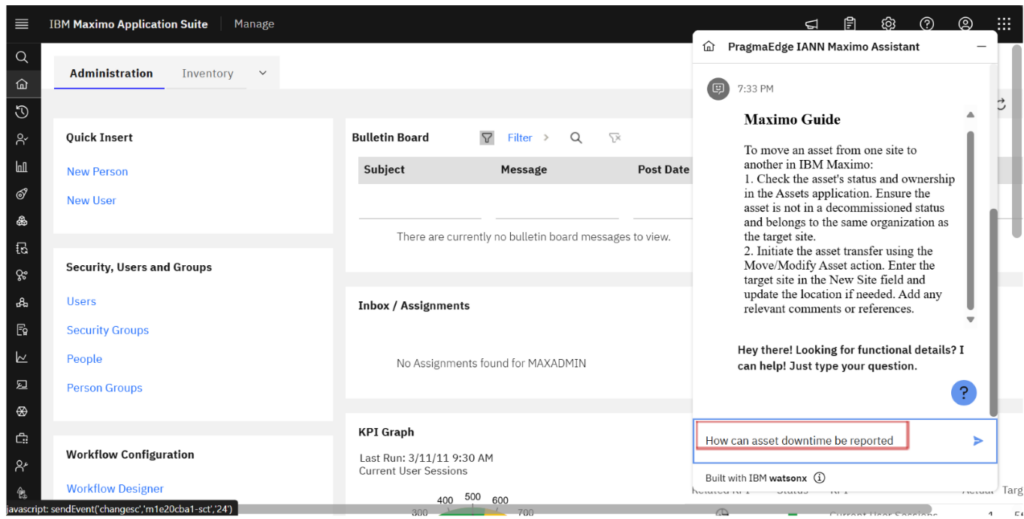Open the settings gear in header
Viewport: 1024px width, 519px height.
(888, 24)
